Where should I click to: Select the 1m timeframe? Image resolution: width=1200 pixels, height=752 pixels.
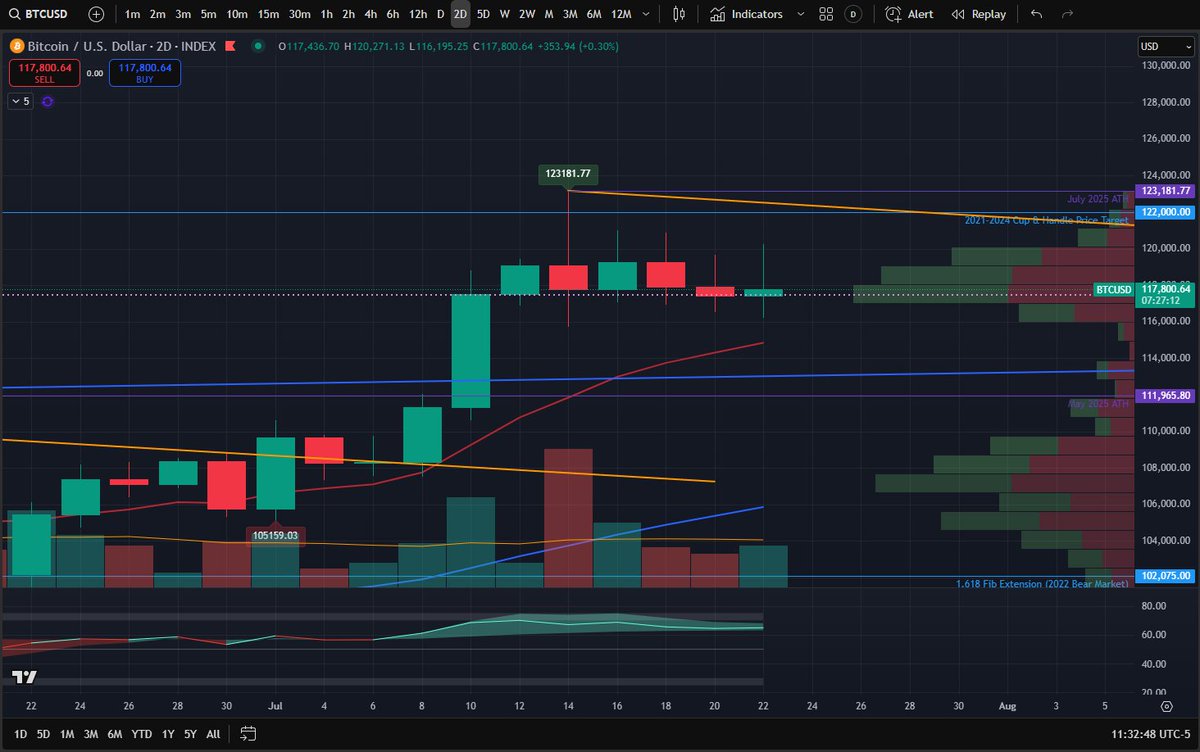pos(133,14)
